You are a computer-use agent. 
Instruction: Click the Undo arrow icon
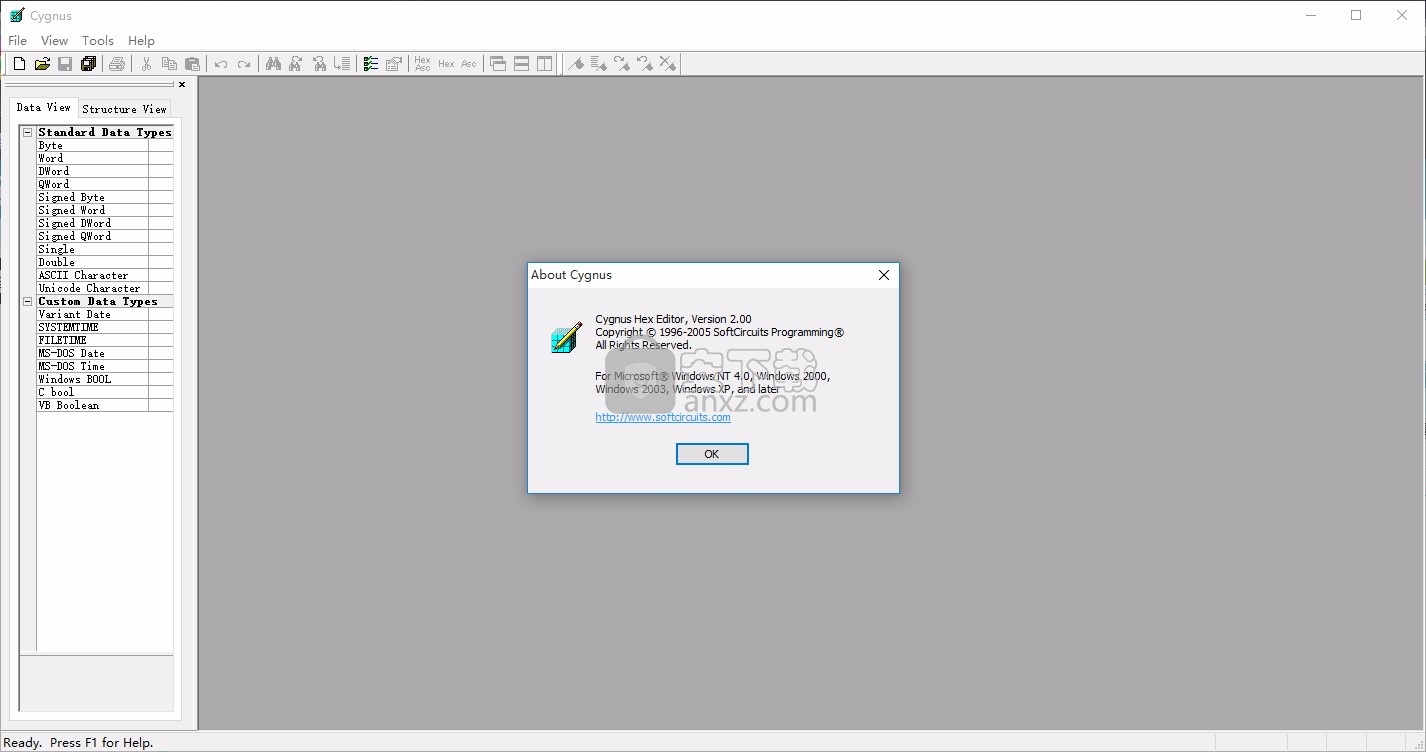coord(221,64)
